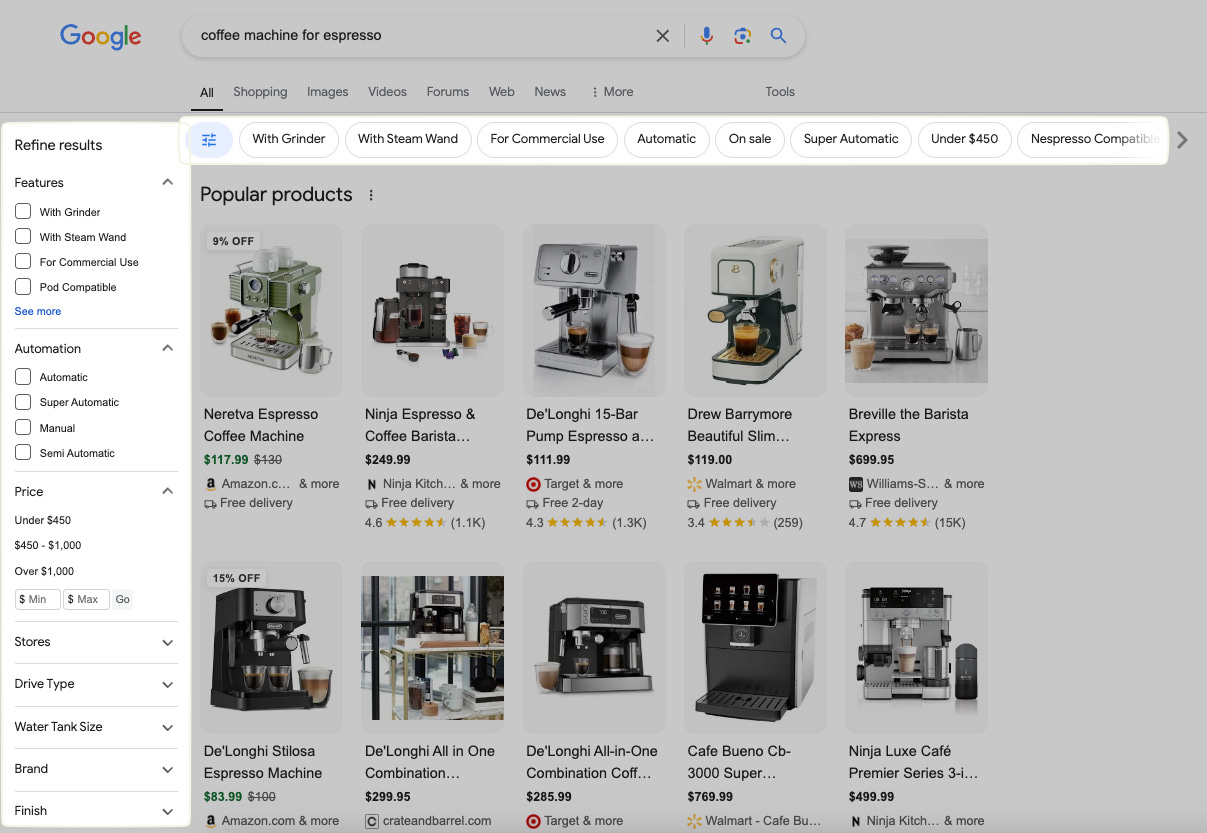Viewport: 1207px width, 833px height.
Task: Click the Target icon under De'Longhi 15-Bar
Action: click(533, 484)
